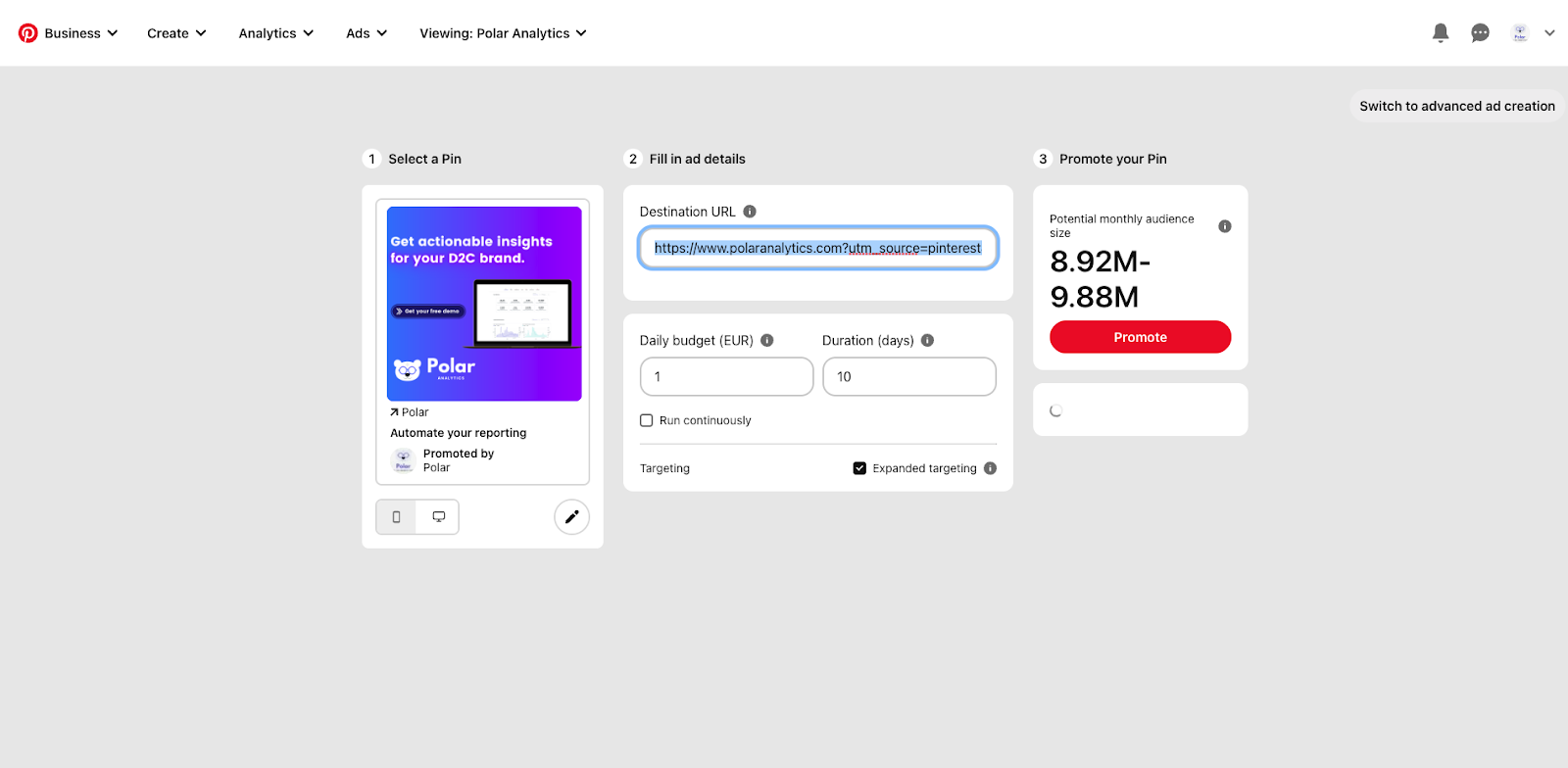Click the Polar link under the Pin

coord(410,412)
